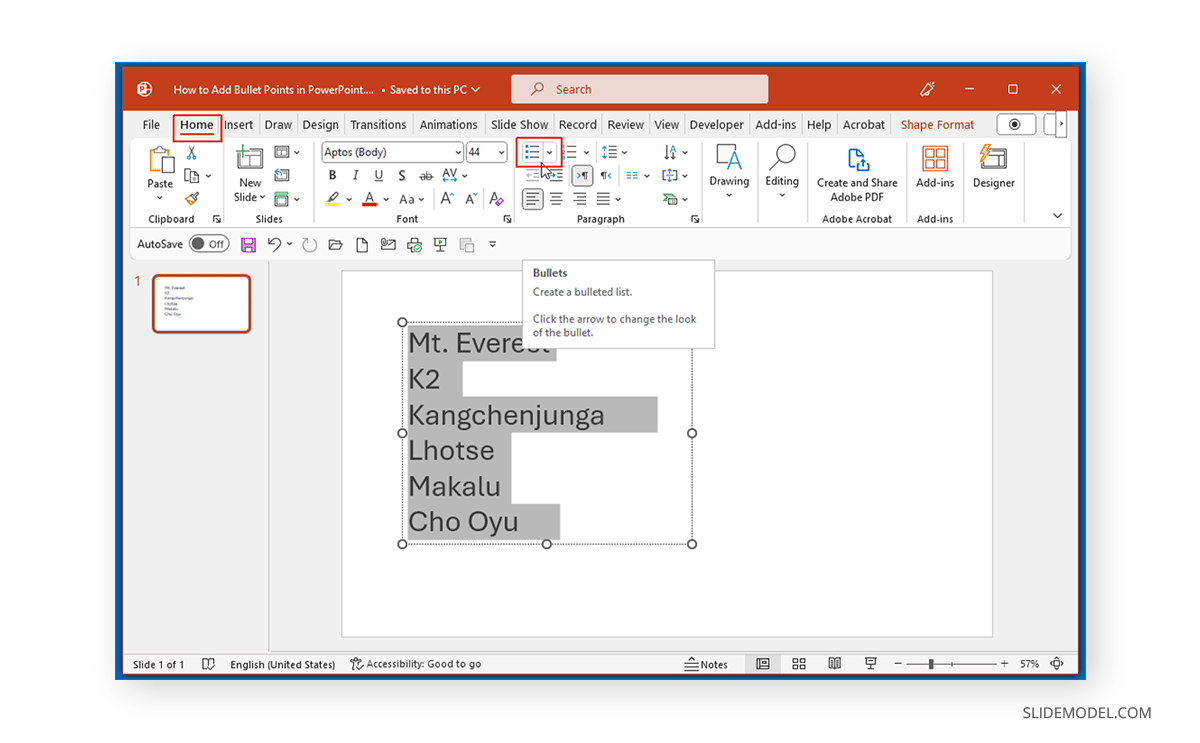1200x743 pixels.
Task: Click the Cut scissors icon
Action: coord(192,153)
